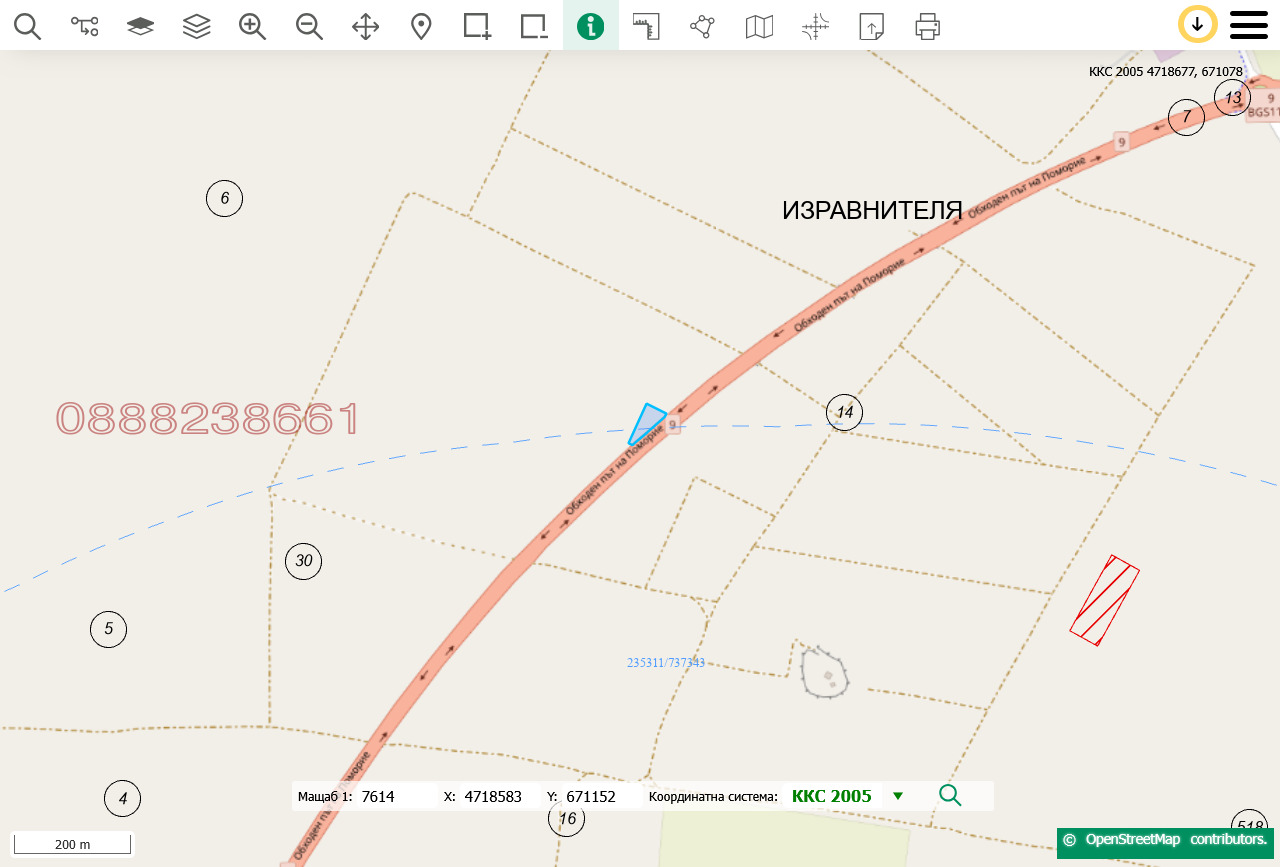This screenshot has height=867, width=1280.
Task: Toggle the remove rectangle selection tool
Action: 534,26
